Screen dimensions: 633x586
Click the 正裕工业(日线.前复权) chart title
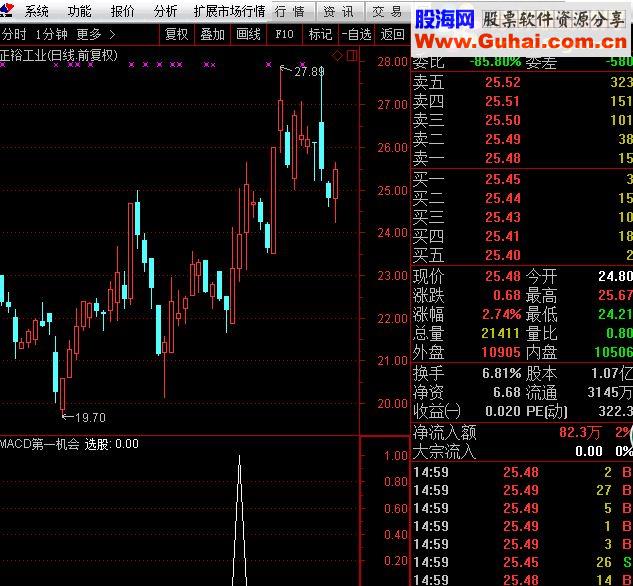pyautogui.click(x=59, y=55)
